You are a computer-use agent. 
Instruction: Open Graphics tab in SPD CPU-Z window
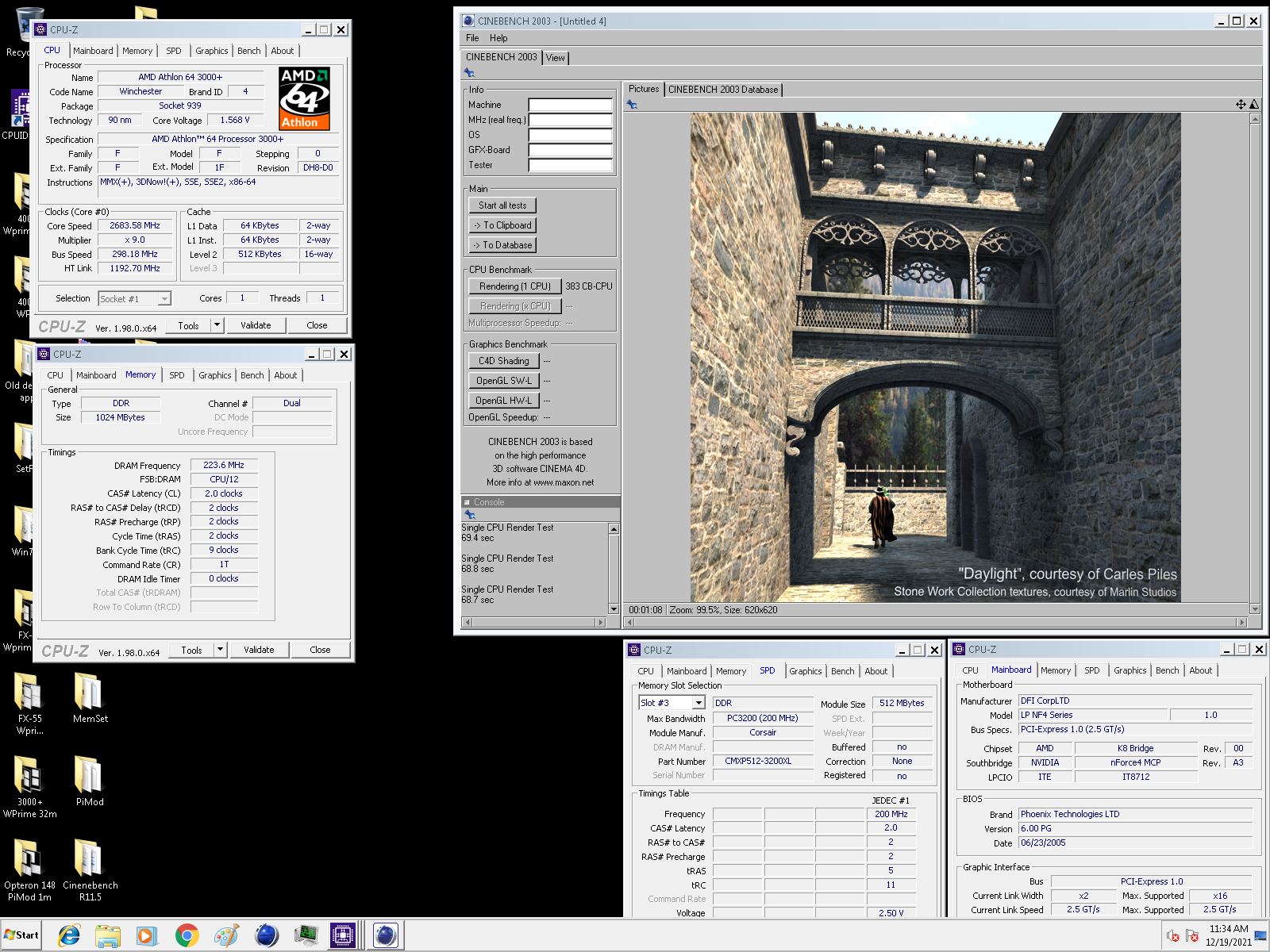pyautogui.click(x=806, y=671)
